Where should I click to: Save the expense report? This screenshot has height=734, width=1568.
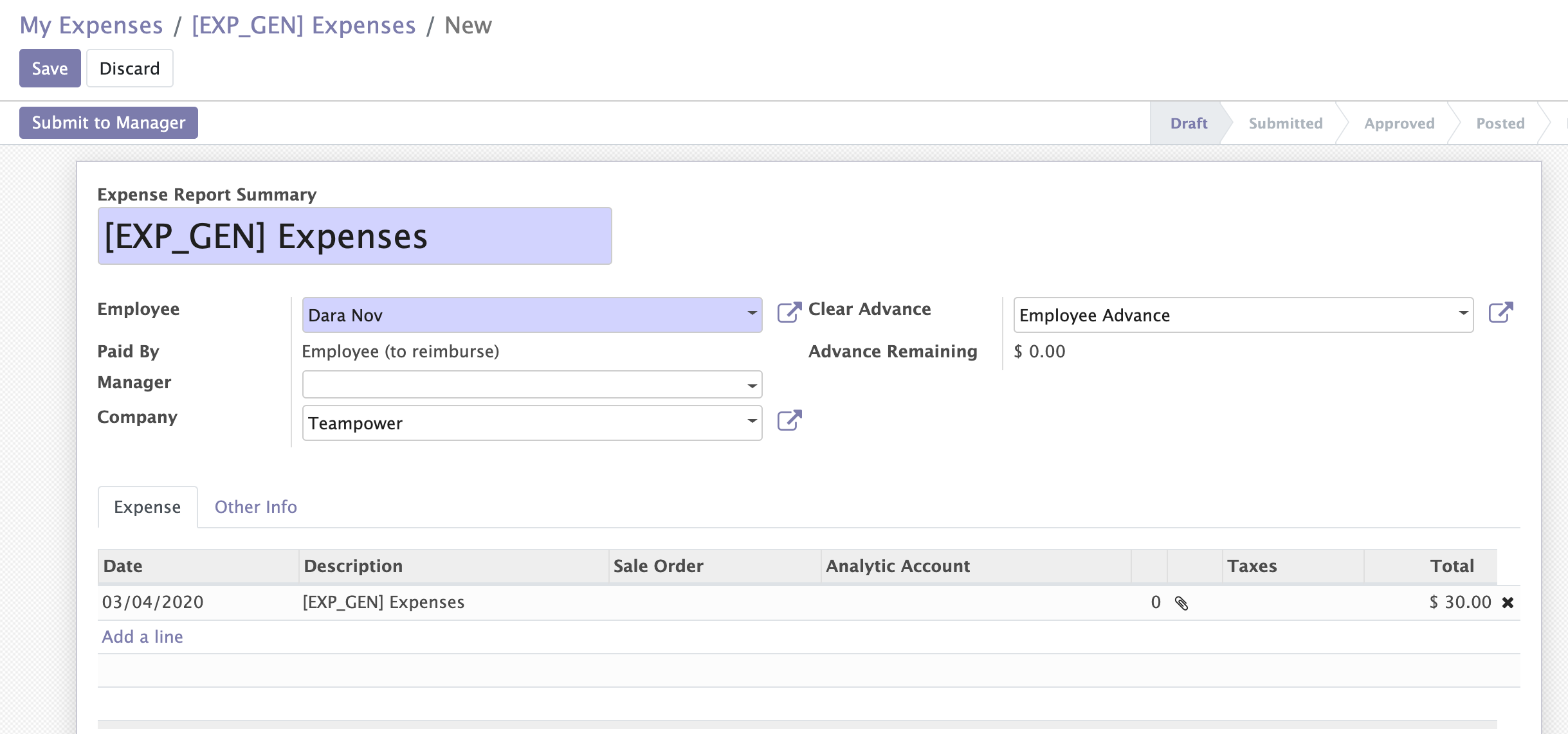click(x=50, y=67)
